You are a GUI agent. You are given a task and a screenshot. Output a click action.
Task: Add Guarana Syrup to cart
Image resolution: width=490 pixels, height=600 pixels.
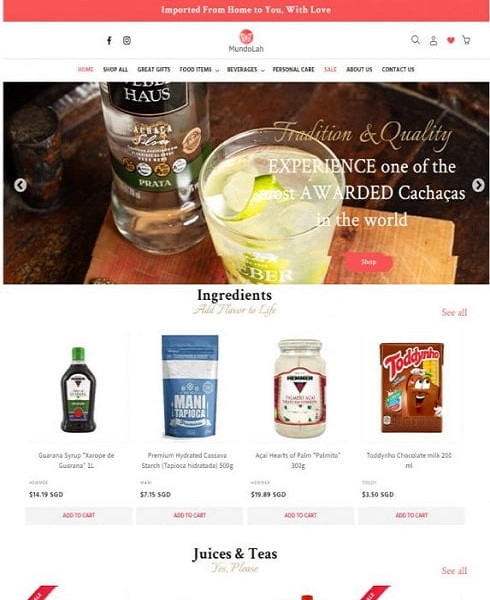79,515
